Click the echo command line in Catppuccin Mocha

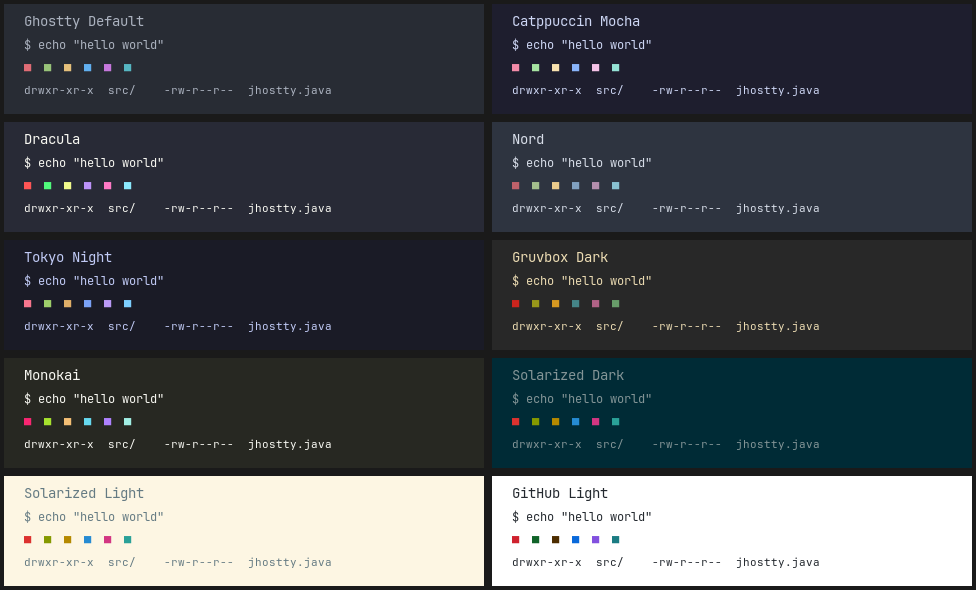click(x=582, y=45)
